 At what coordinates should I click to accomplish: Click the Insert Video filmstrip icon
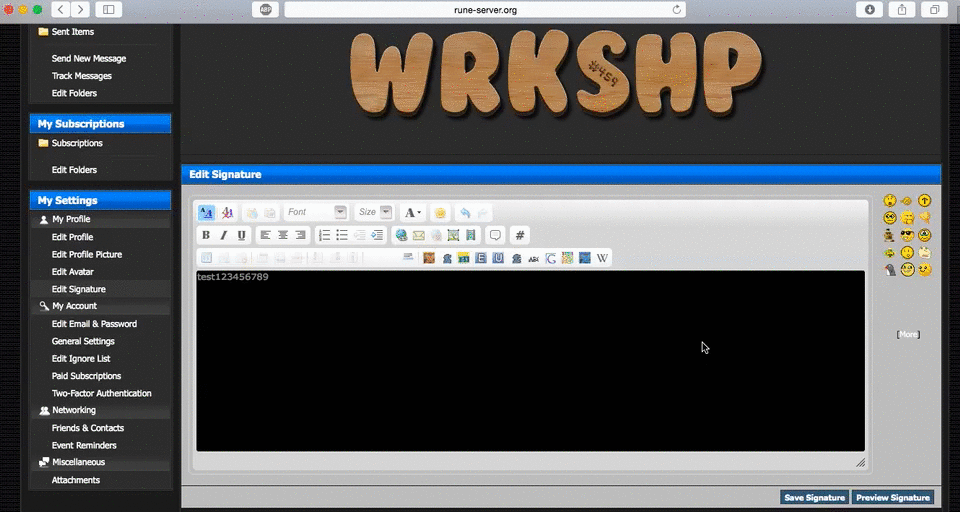pos(471,235)
